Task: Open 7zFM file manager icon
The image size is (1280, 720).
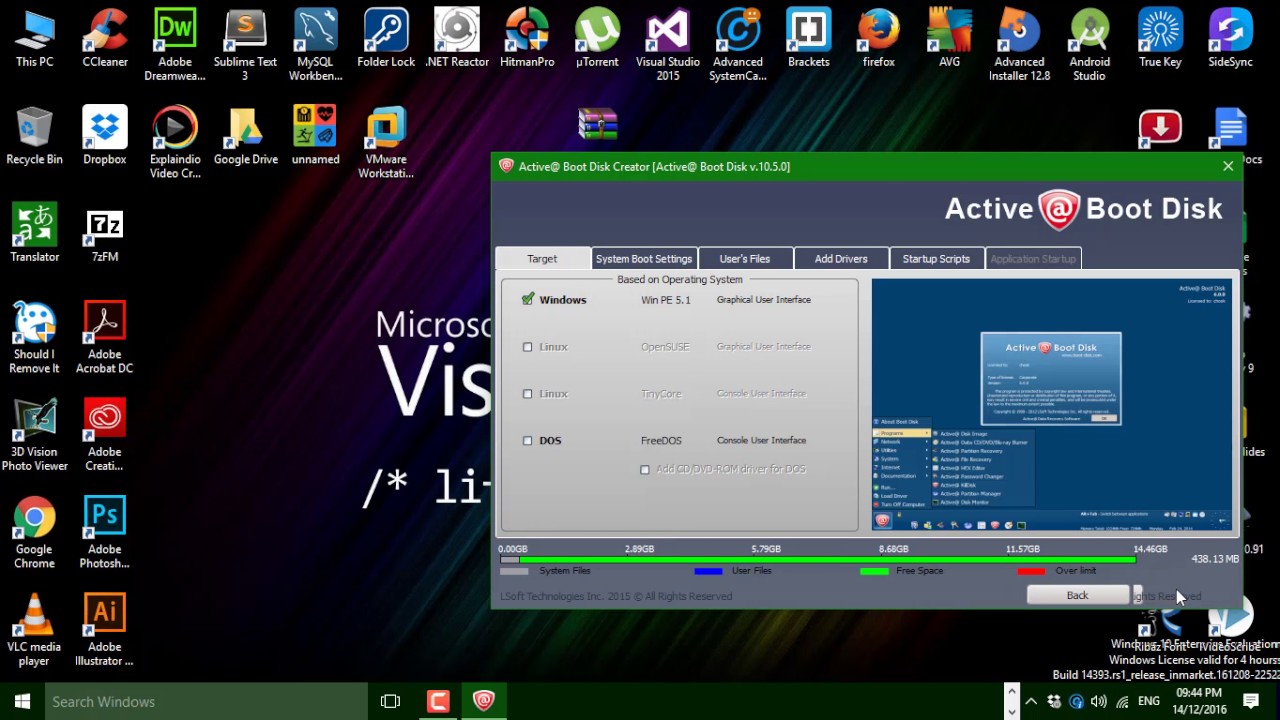Action: pos(105,234)
